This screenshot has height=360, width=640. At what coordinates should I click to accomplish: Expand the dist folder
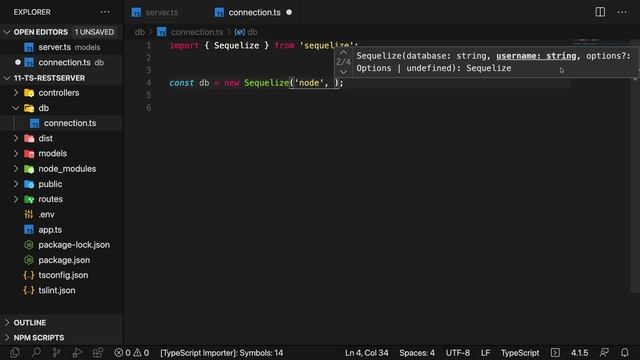(16, 138)
